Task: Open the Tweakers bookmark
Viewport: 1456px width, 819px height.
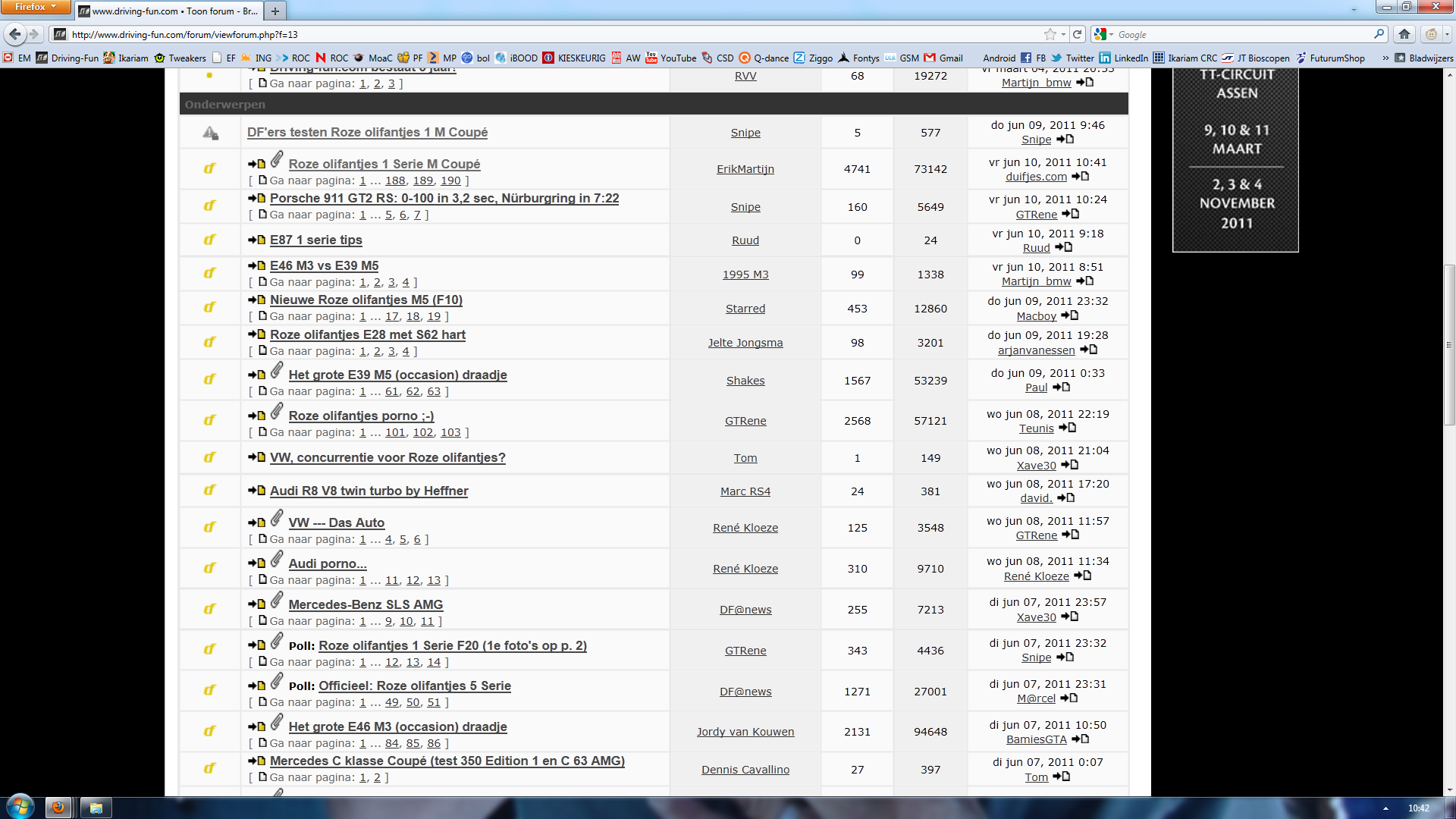Action: [x=180, y=58]
